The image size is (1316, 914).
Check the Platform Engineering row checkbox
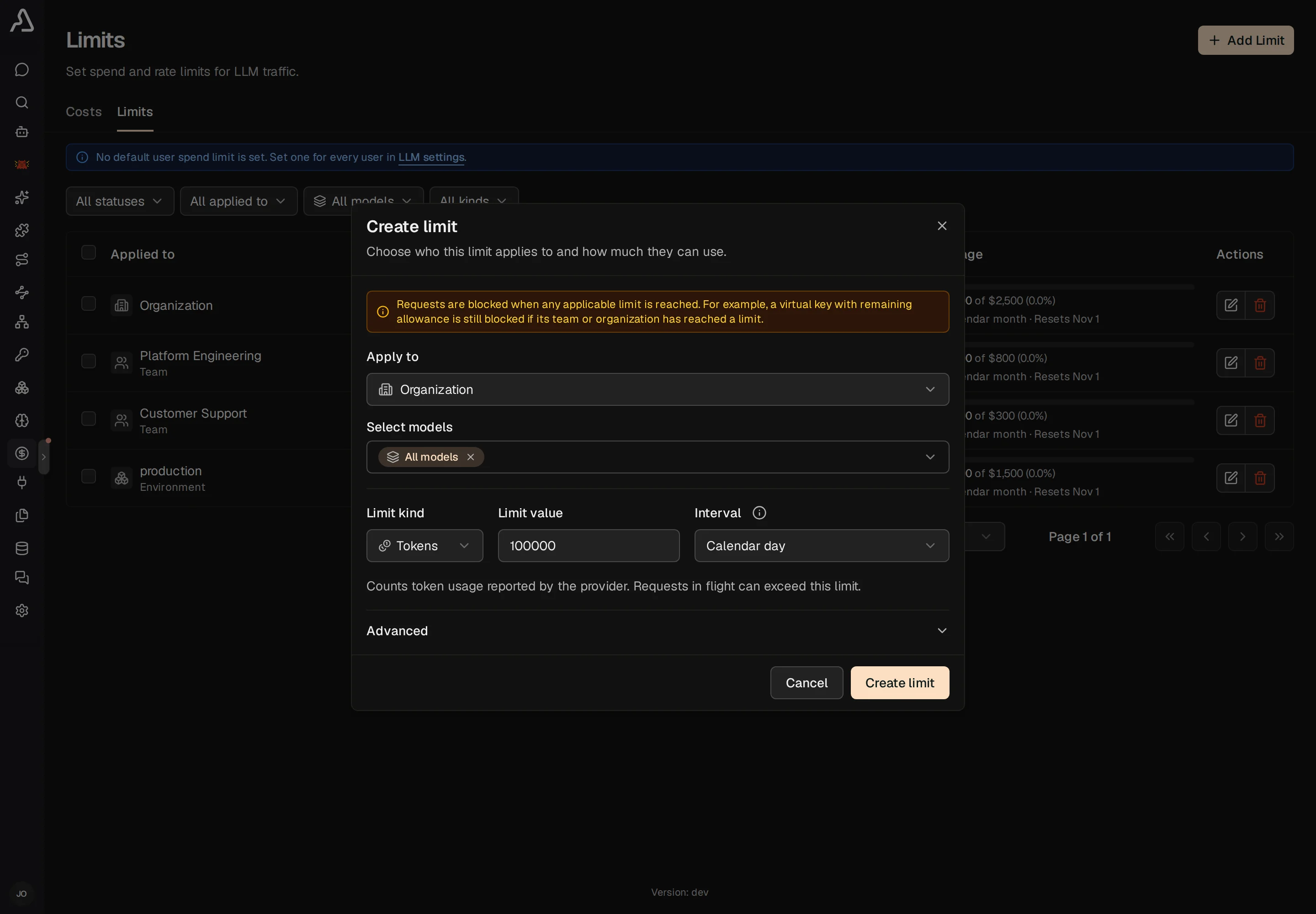click(x=89, y=361)
